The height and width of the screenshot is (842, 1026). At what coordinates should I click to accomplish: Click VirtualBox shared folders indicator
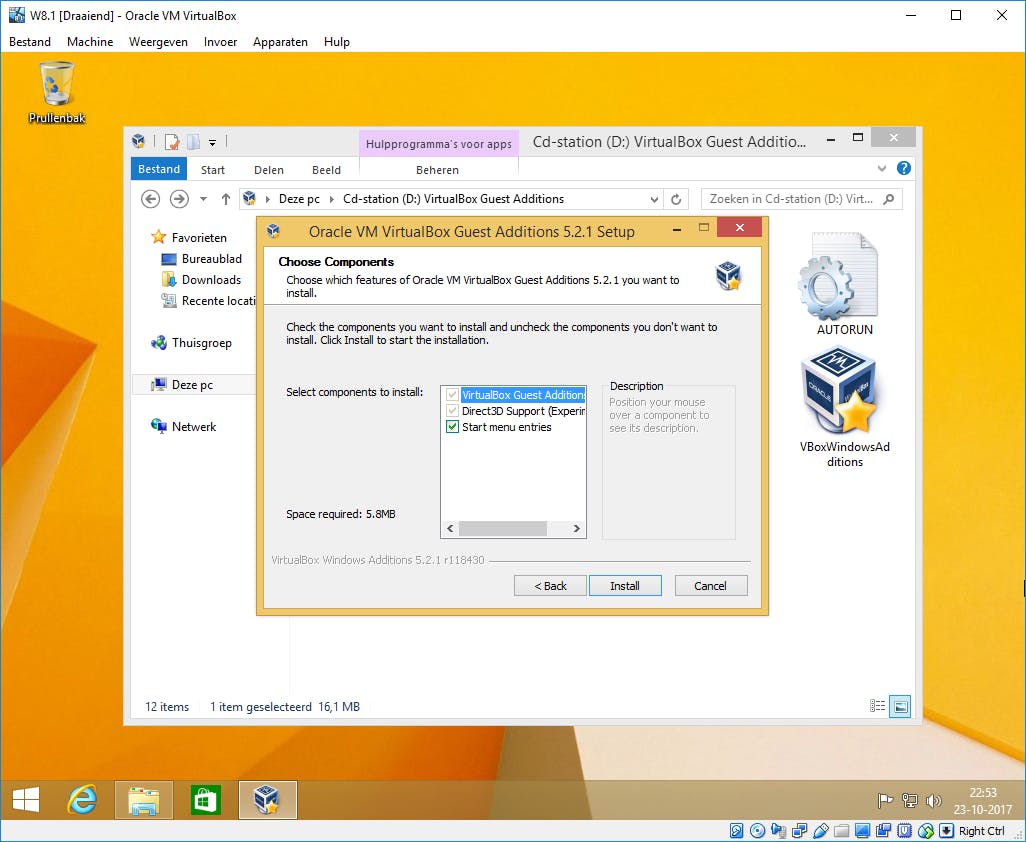coord(841,831)
